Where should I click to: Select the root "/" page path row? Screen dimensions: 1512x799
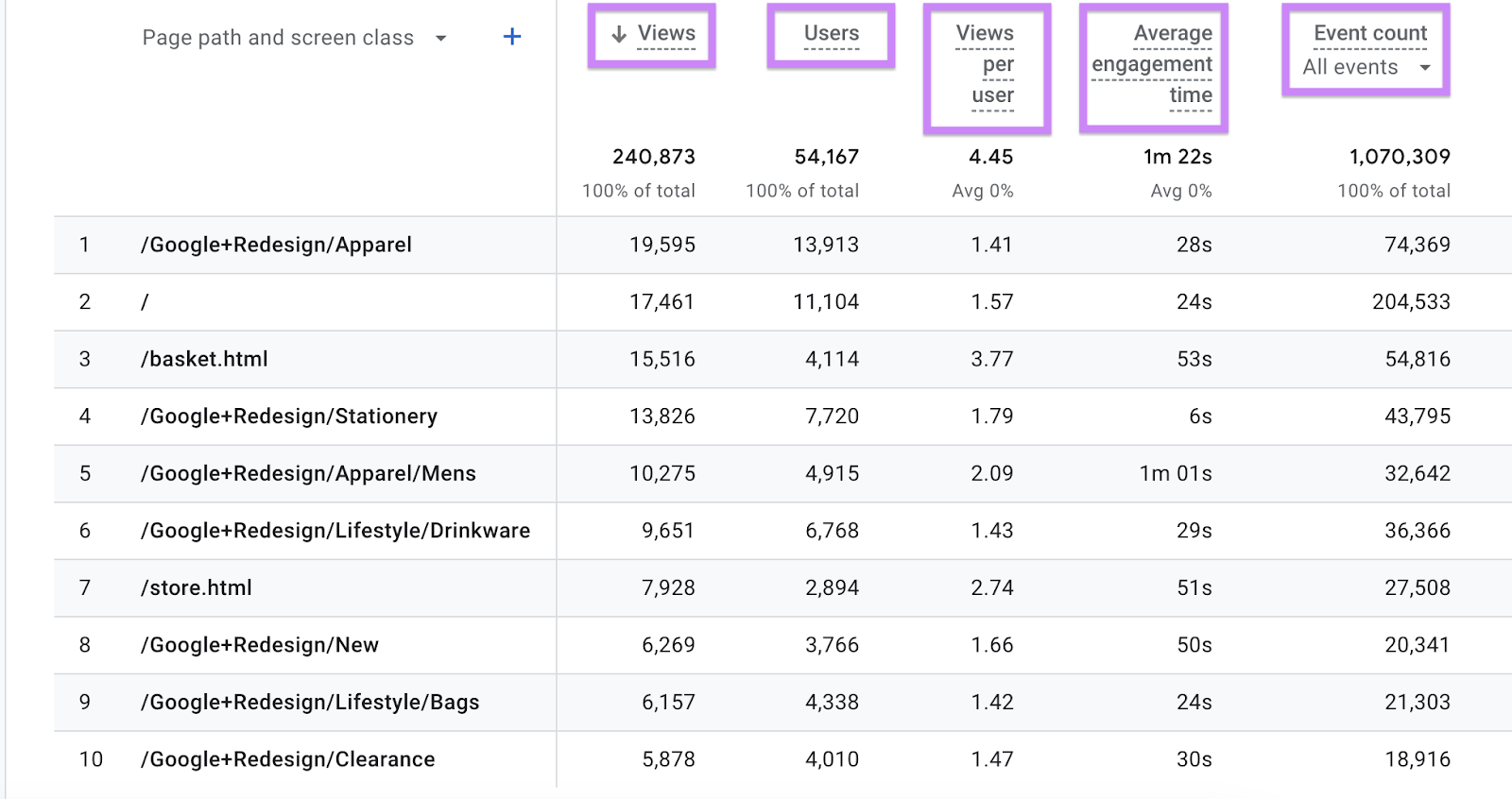146,302
